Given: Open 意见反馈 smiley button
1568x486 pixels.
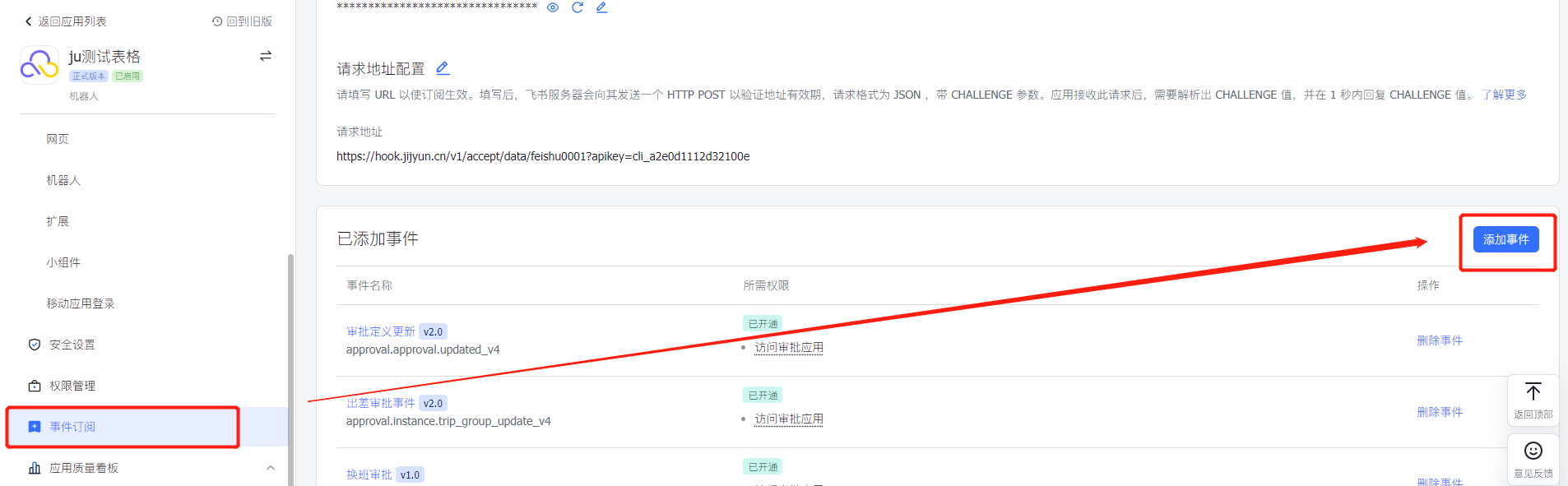Looking at the screenshot, I should (x=1533, y=459).
